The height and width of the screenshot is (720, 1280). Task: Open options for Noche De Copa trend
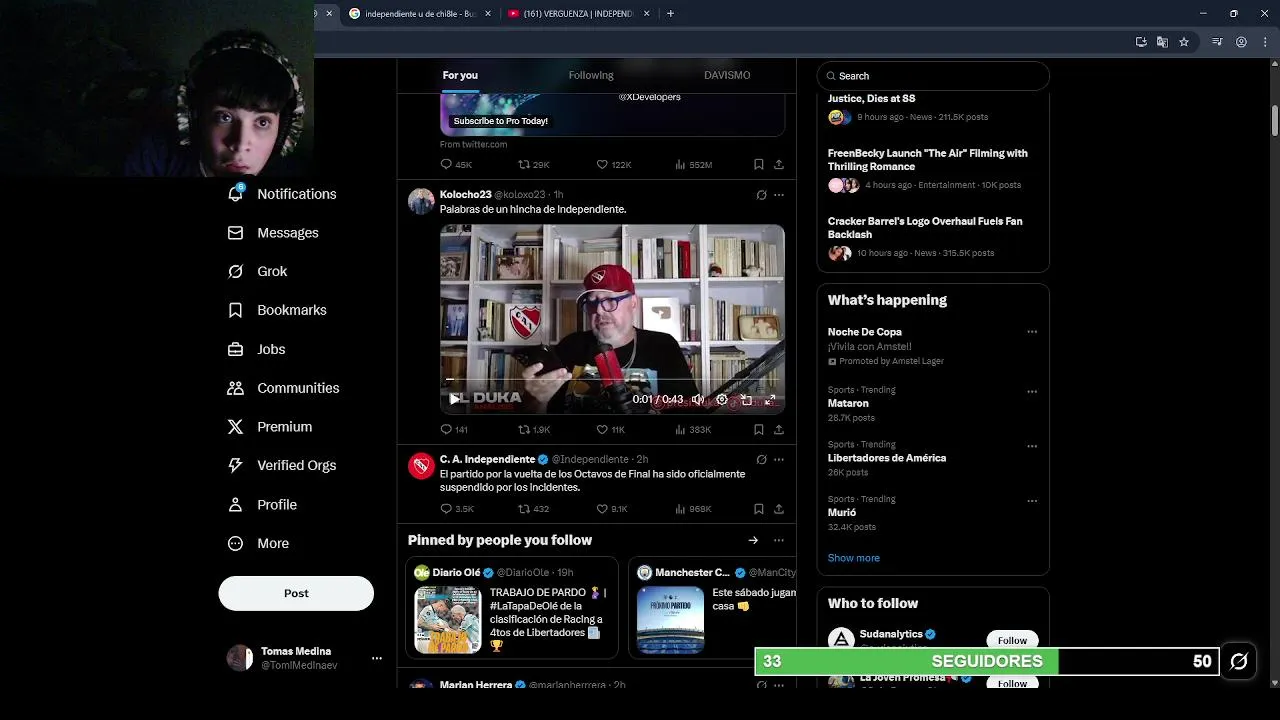[x=1032, y=332]
